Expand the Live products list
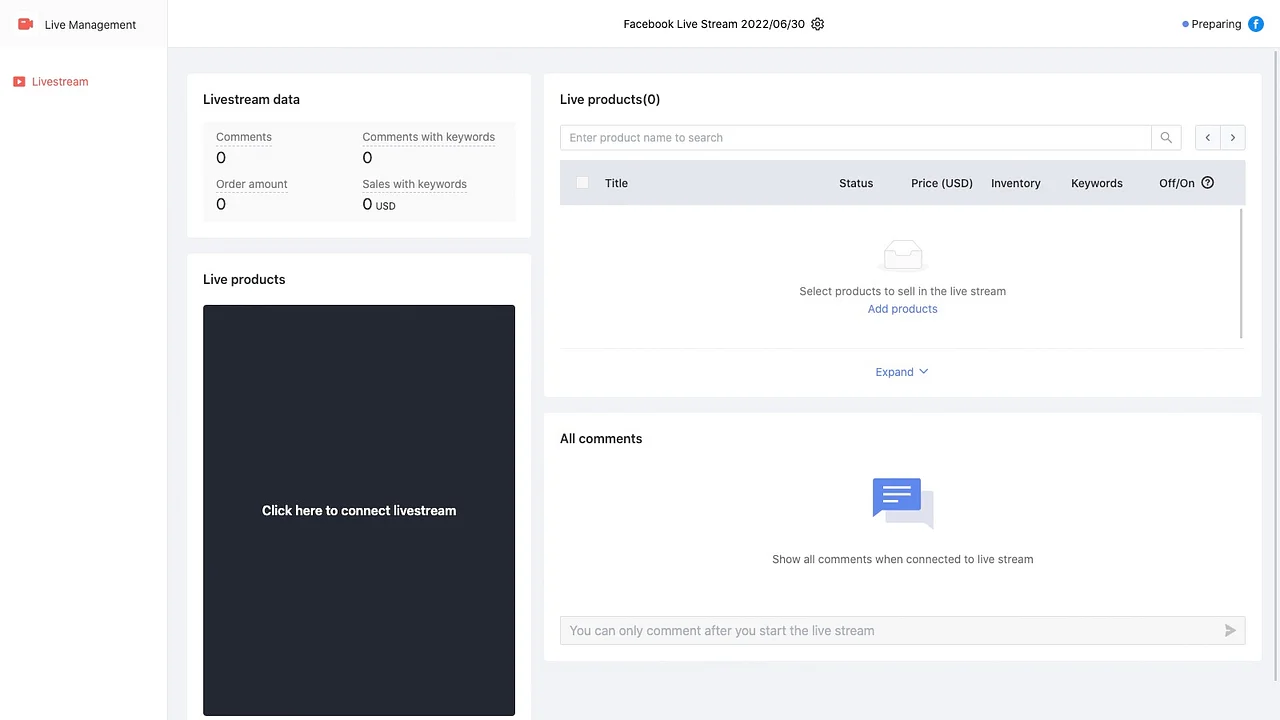The image size is (1280, 720). click(901, 371)
